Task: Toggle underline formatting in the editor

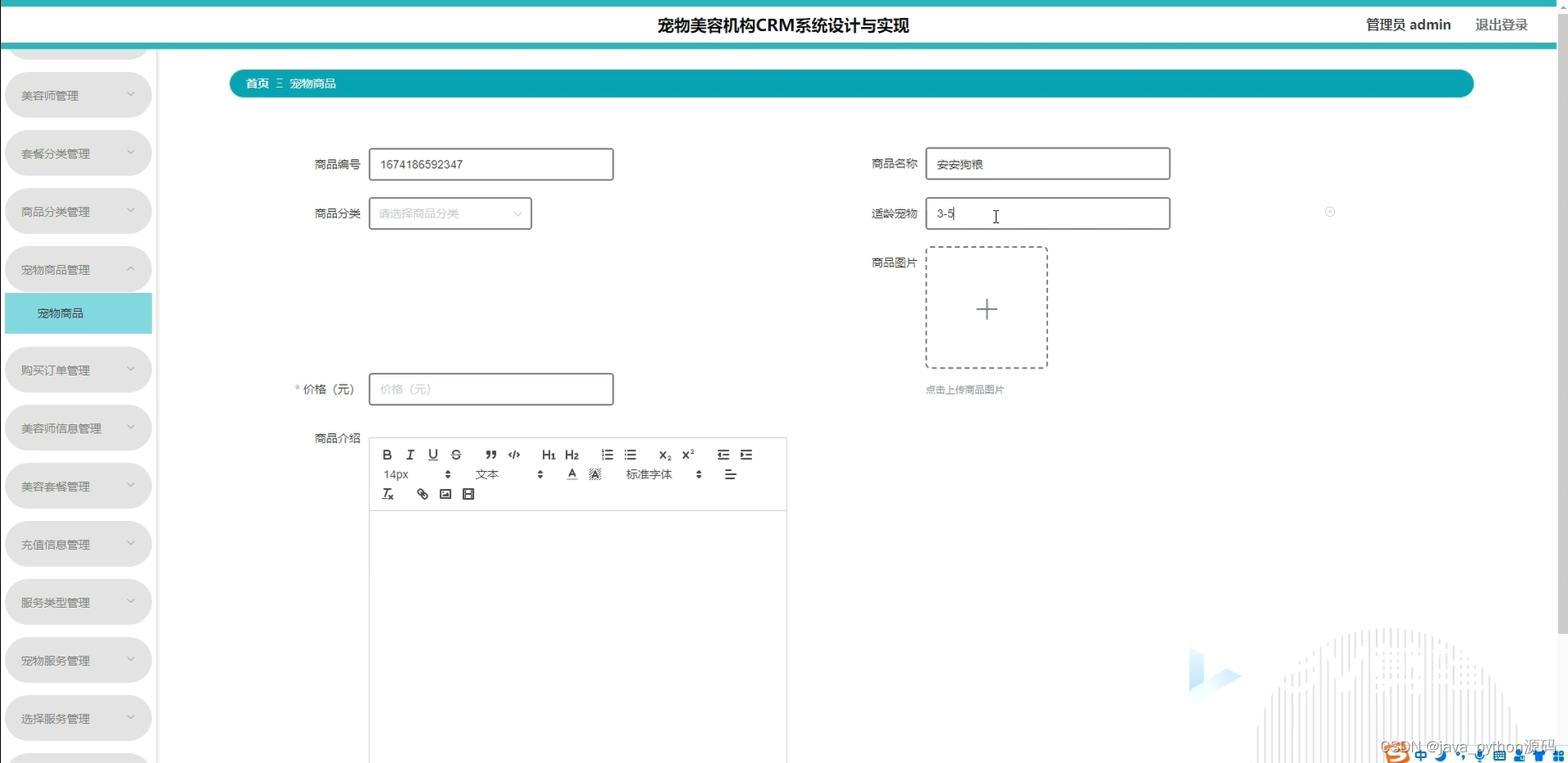Action: coord(433,455)
